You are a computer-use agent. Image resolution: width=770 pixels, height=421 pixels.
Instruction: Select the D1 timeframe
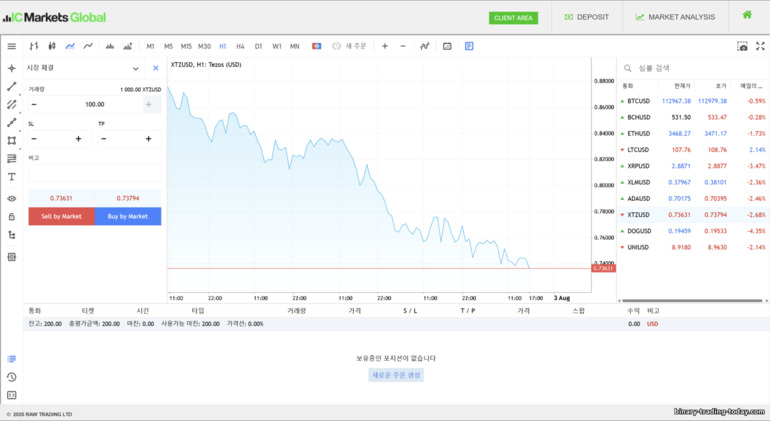click(x=258, y=46)
